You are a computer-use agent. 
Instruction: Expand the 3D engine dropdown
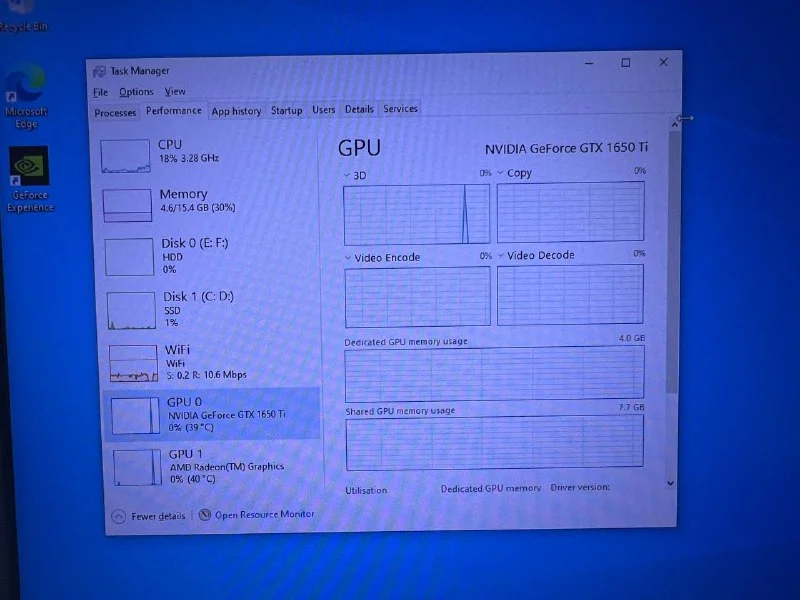pyautogui.click(x=348, y=174)
